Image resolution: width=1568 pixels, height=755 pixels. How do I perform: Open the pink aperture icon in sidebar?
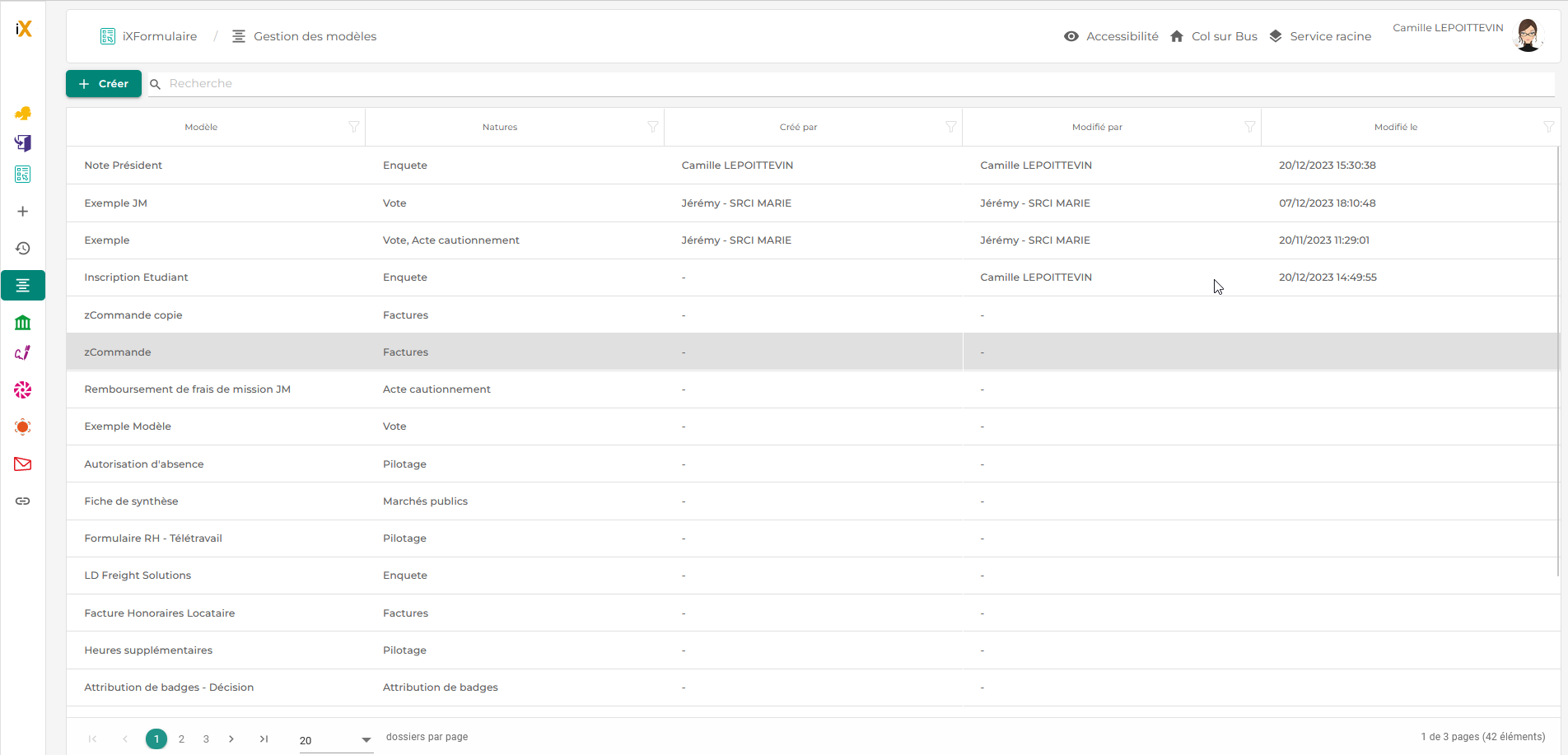pos(23,390)
